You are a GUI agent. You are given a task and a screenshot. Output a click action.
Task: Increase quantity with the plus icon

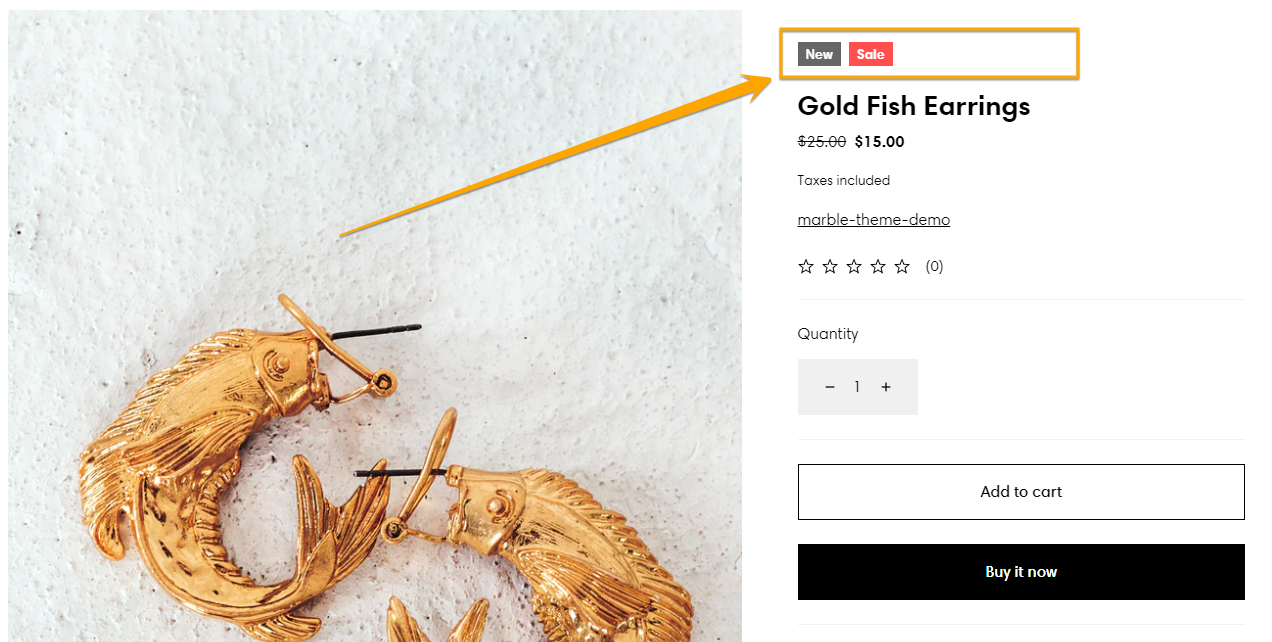[886, 387]
